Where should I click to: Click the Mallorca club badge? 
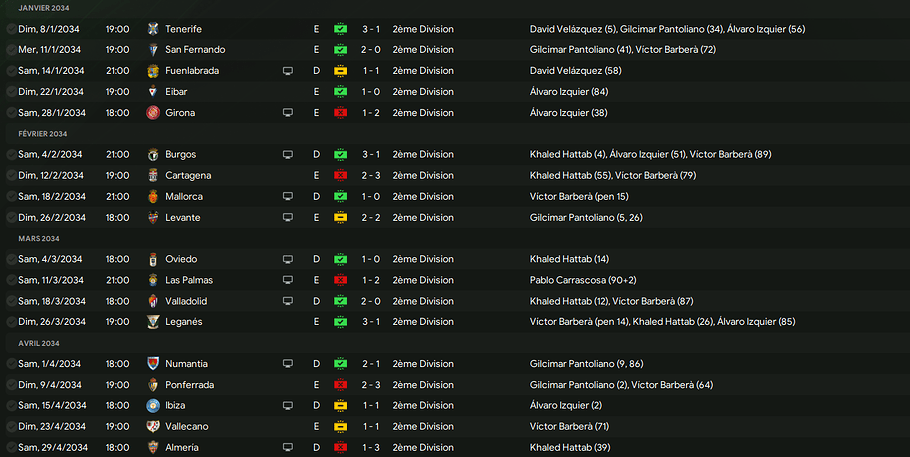click(x=153, y=197)
